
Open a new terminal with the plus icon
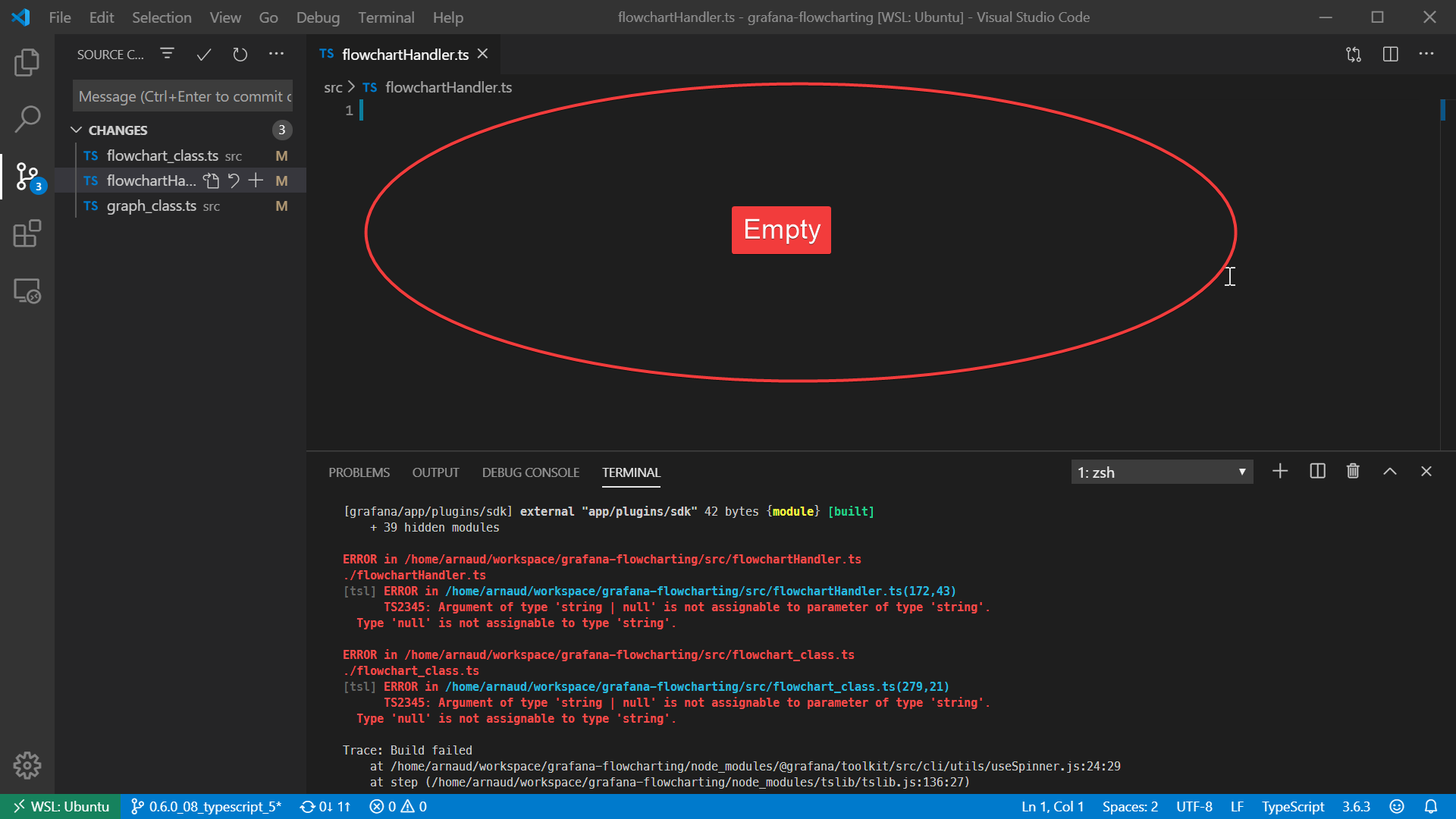pos(1280,471)
